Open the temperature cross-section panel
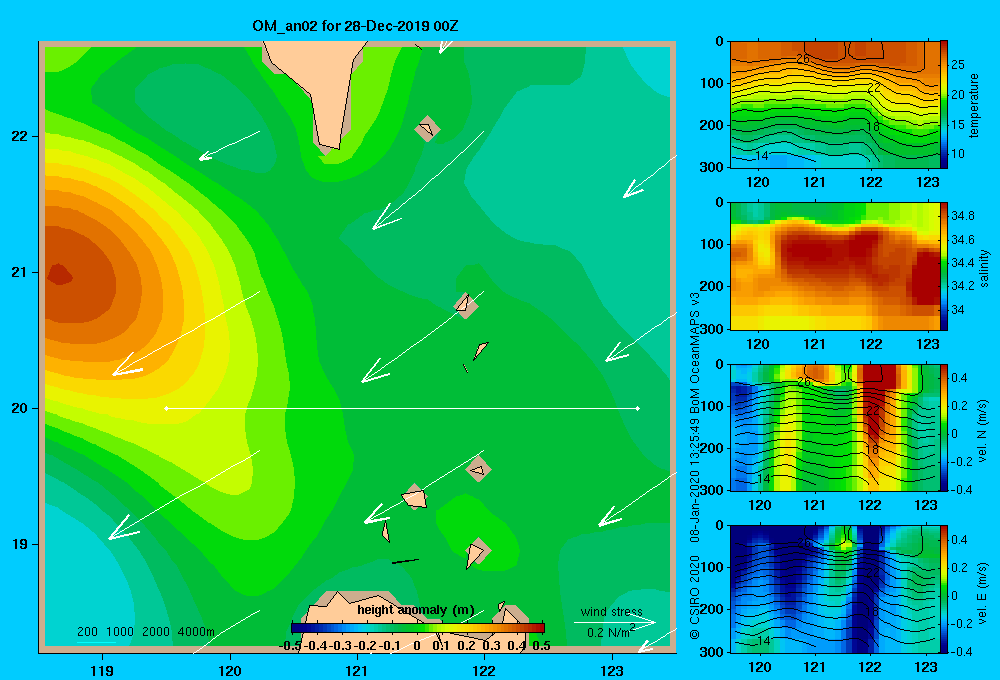Screen dimensions: 1000x680 (x=834, y=105)
